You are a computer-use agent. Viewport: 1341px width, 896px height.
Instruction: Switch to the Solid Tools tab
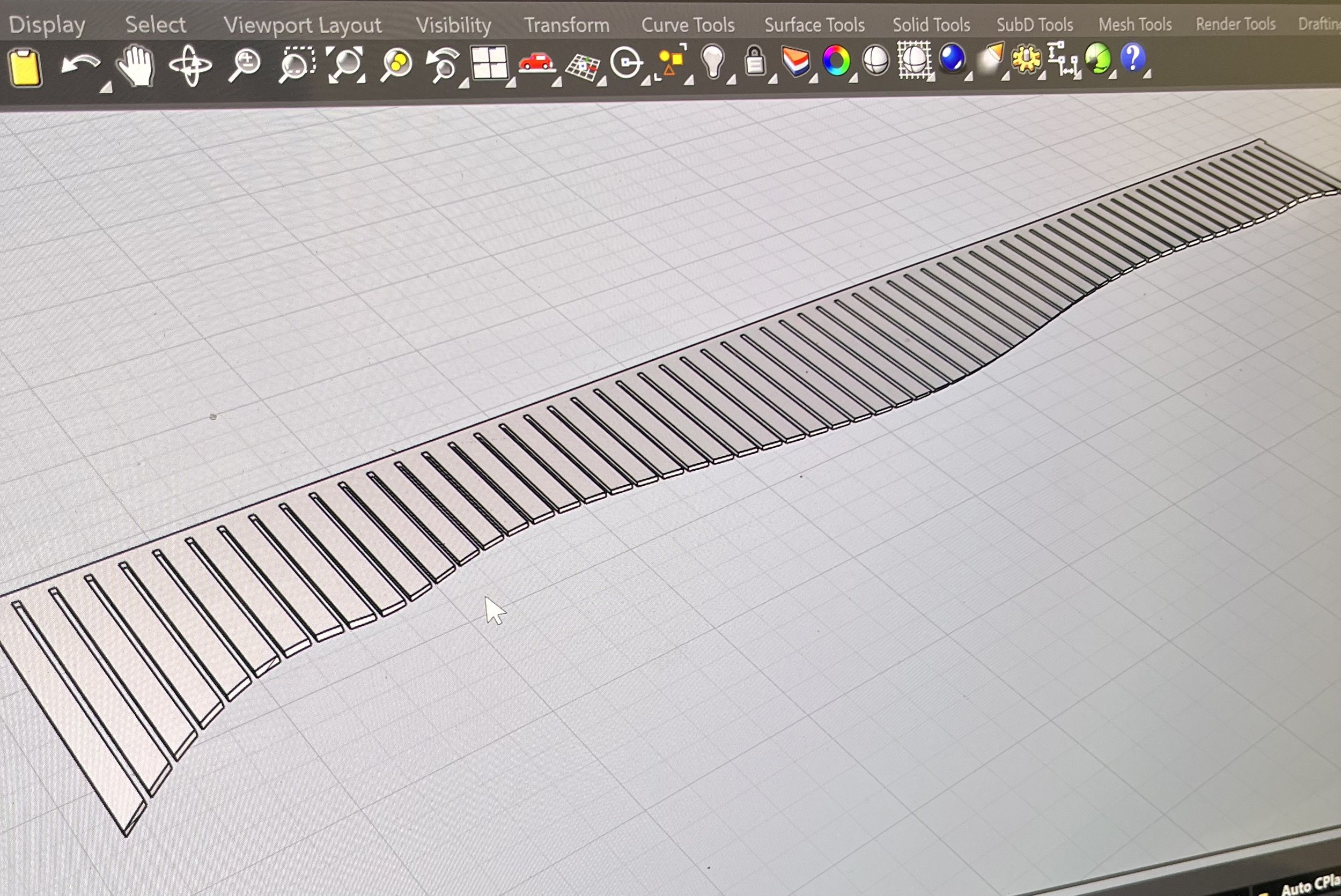coord(931,25)
